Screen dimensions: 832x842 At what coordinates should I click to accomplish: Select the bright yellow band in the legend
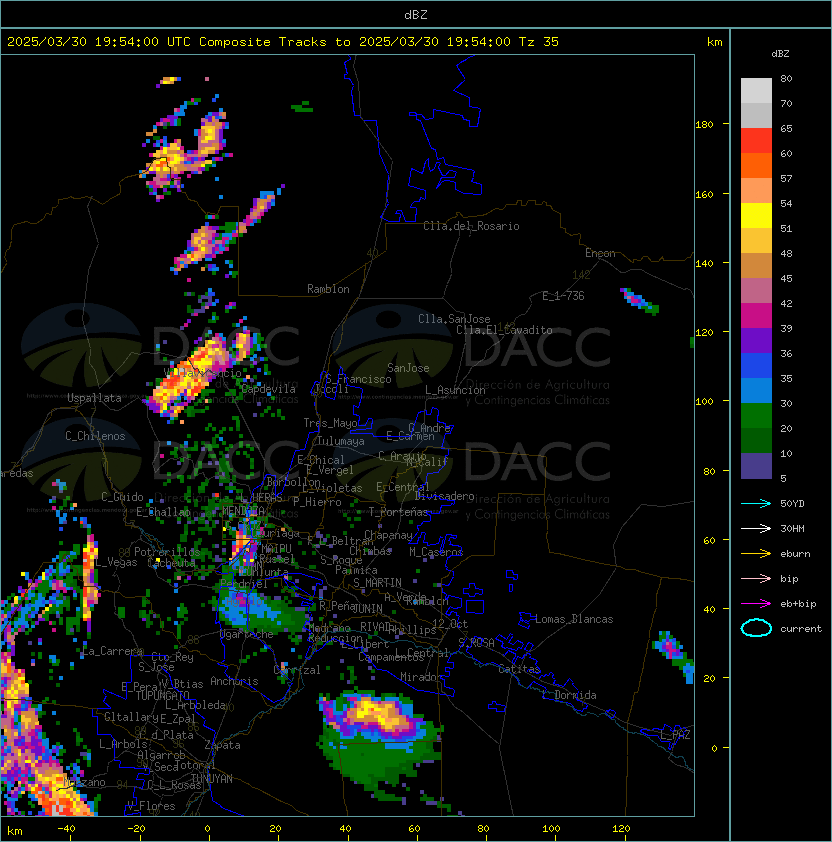click(756, 216)
